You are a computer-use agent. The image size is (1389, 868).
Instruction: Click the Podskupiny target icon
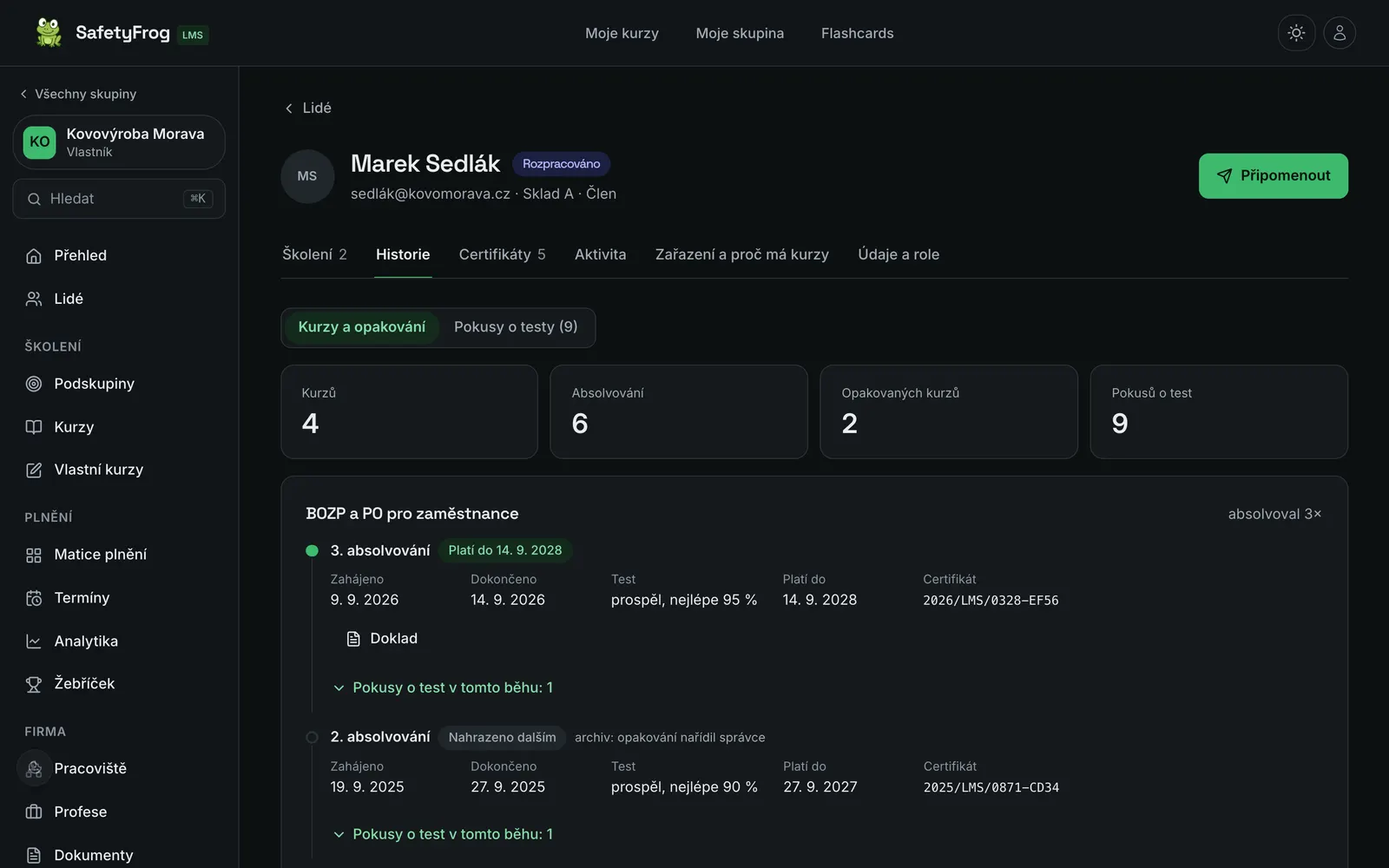pos(34,384)
